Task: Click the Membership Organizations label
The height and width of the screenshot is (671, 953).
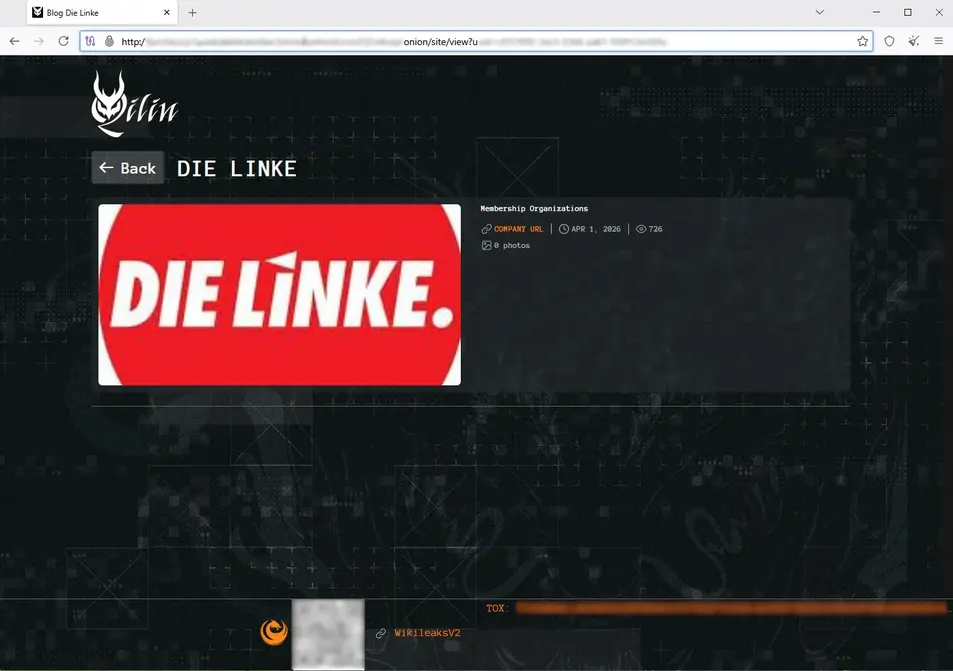Action: (534, 208)
